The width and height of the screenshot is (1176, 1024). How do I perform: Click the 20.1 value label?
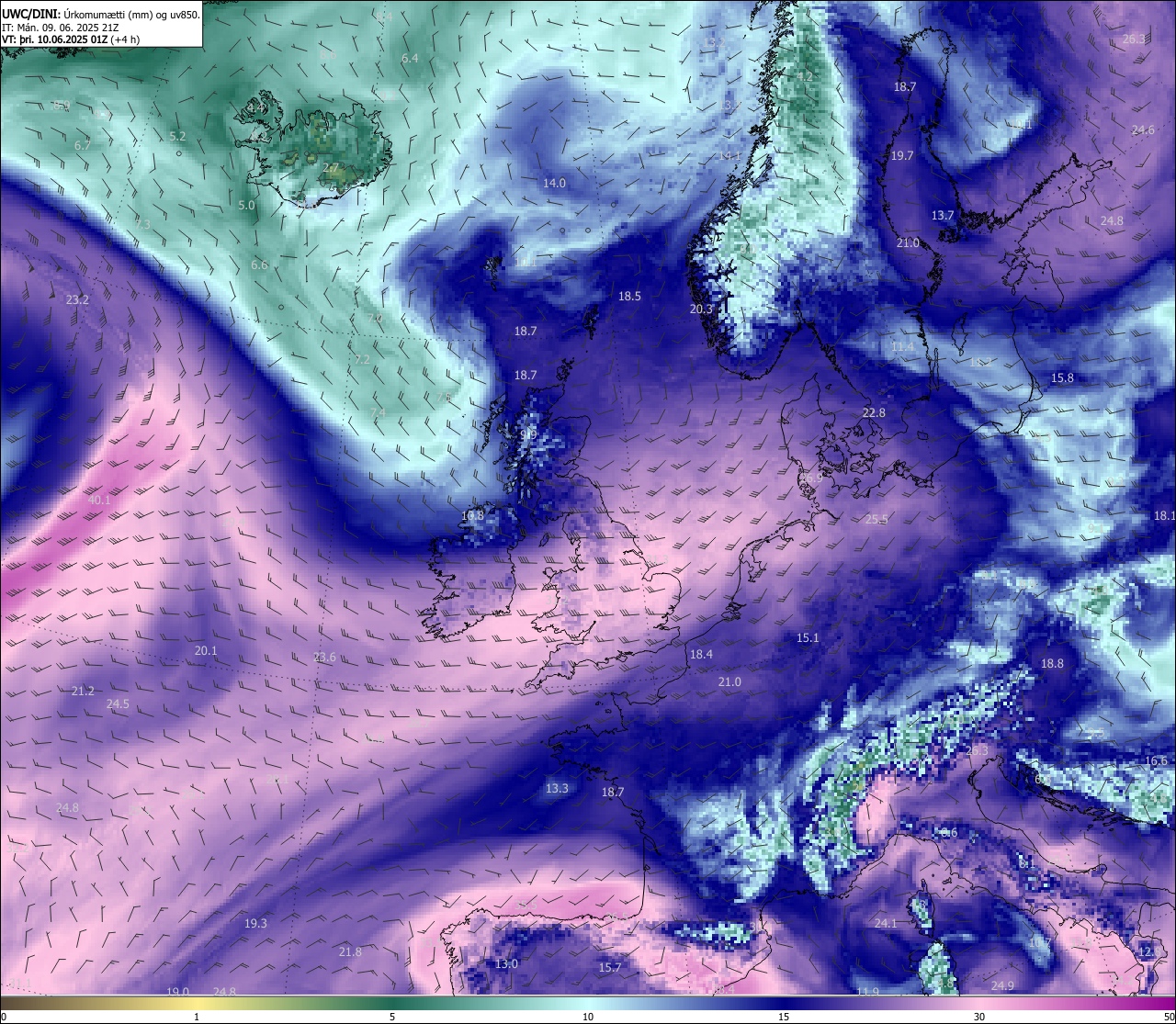(x=206, y=650)
